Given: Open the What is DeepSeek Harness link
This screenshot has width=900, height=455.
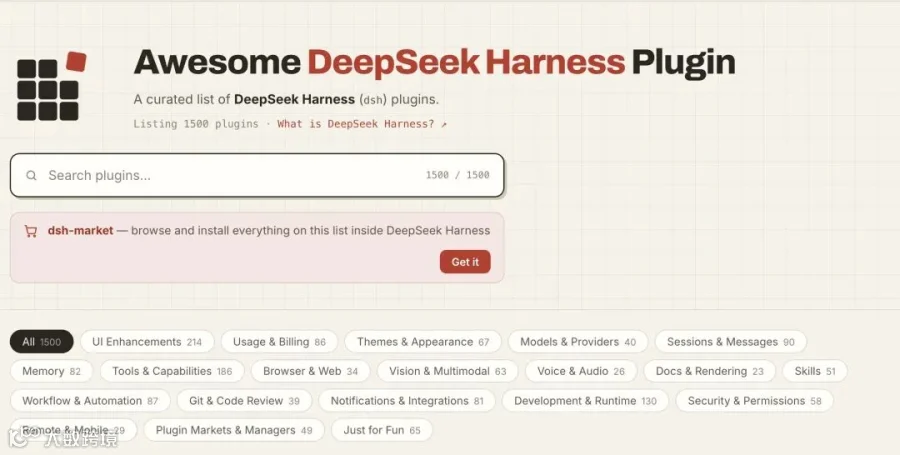Looking at the screenshot, I should [x=362, y=124].
